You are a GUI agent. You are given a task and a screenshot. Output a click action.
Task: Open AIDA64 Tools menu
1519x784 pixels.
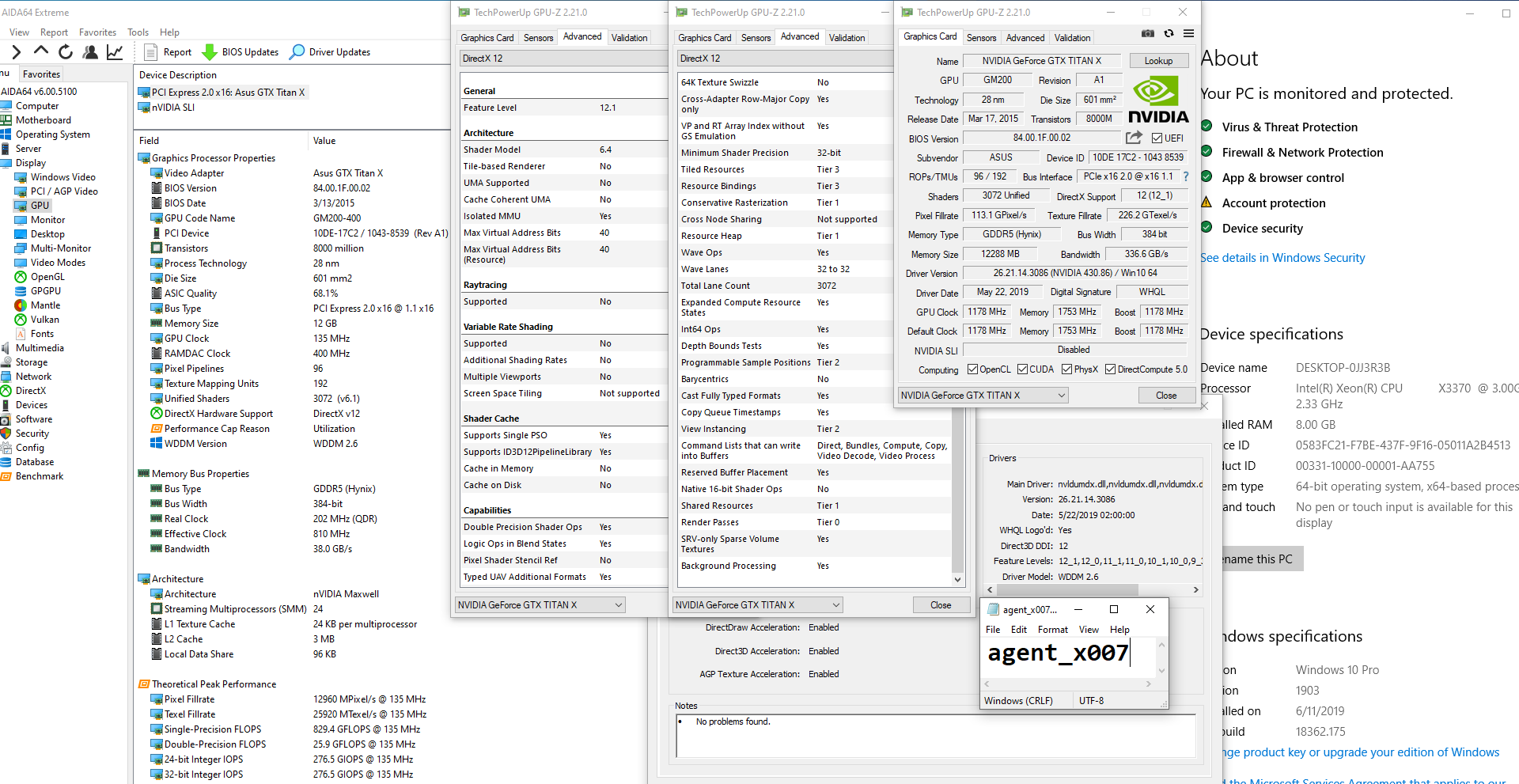[138, 32]
